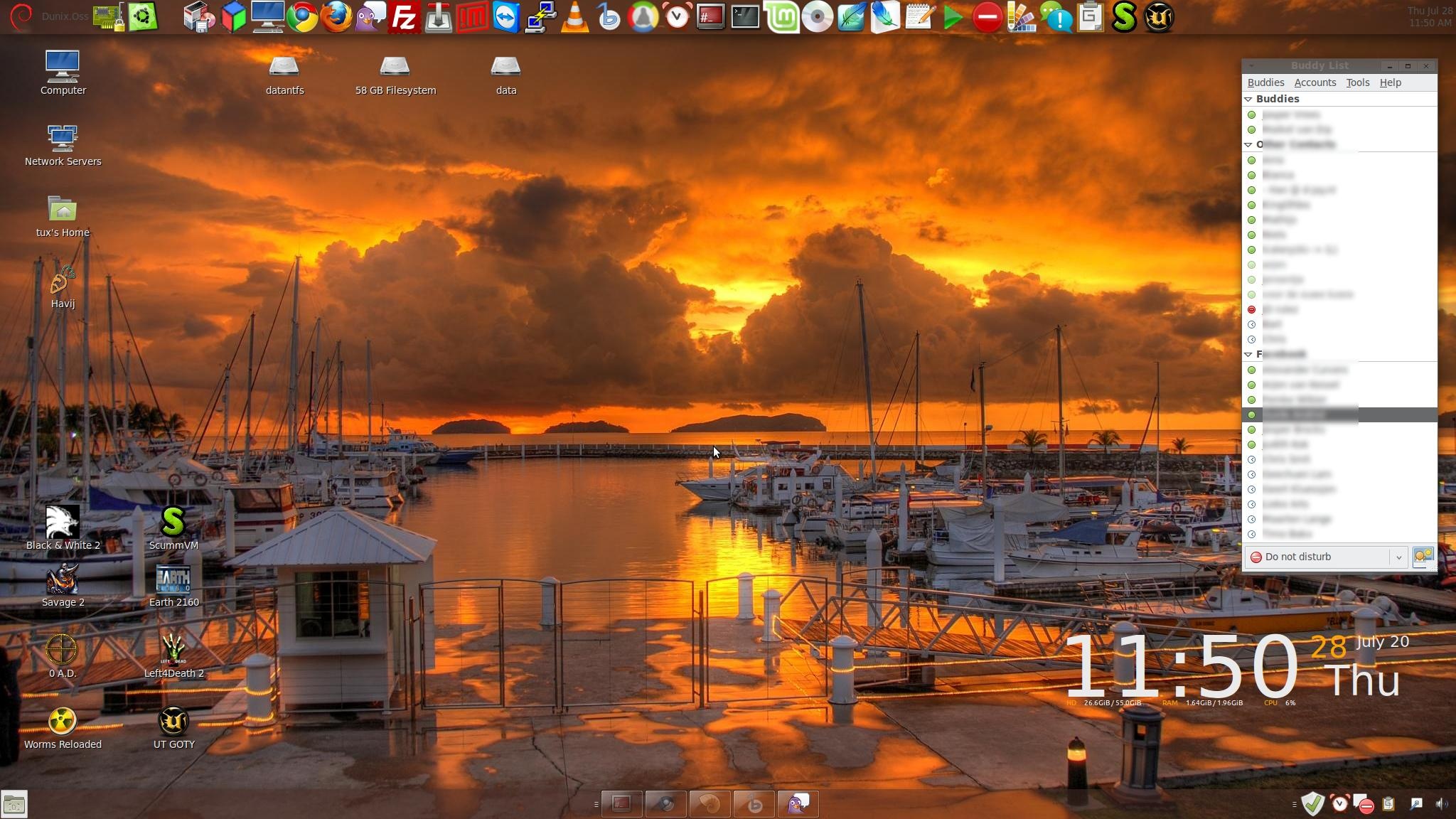
Task: Collapse the Buddies group
Action: [x=1248, y=99]
